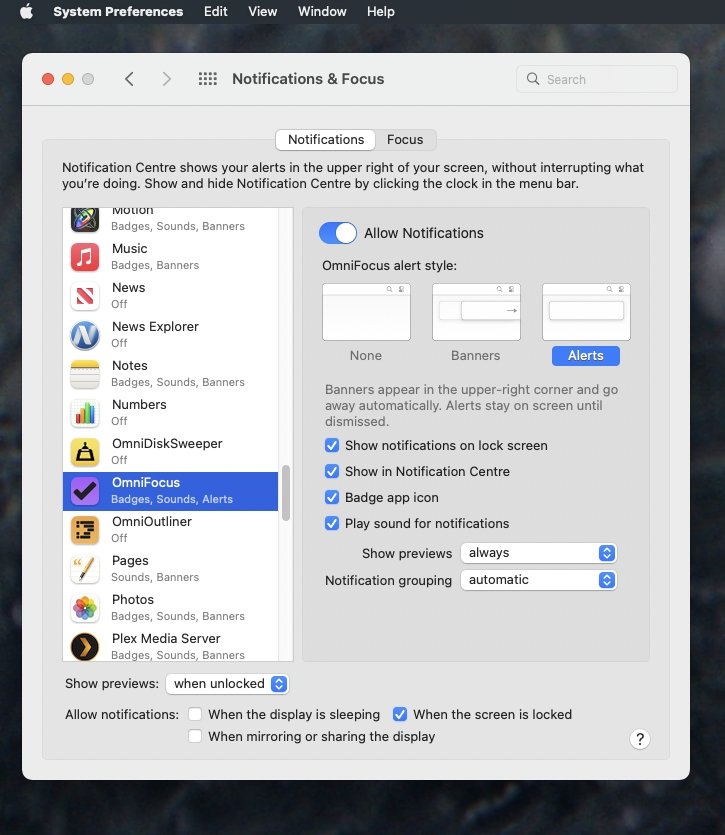Choose the Banners alert style thumbnail
This screenshot has width=725, height=835.
coord(476,312)
